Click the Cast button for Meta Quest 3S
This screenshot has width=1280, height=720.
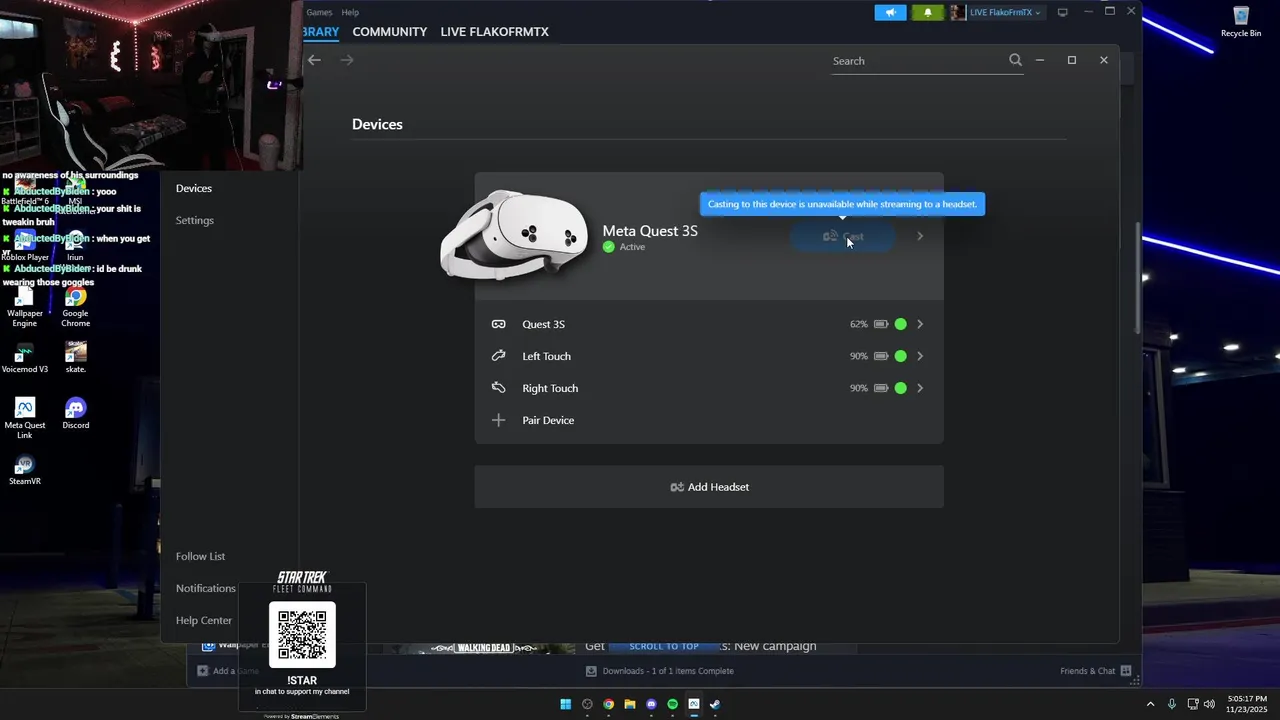pos(842,237)
